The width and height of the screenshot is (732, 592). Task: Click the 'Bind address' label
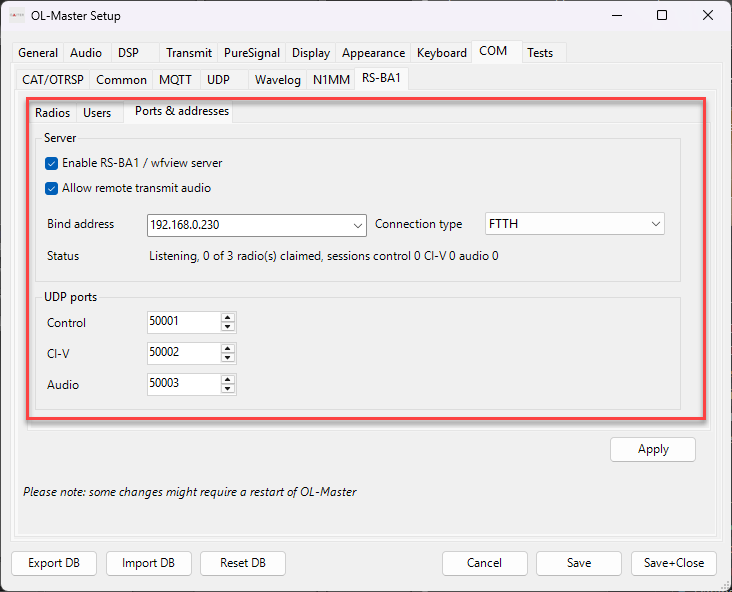coord(80,224)
